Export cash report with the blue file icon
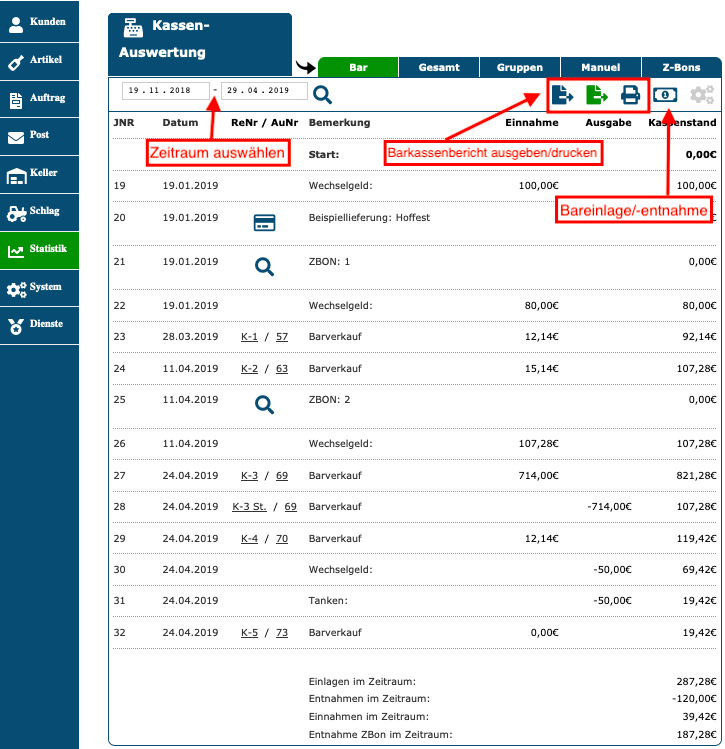The height and width of the screenshot is (749, 725). (562, 95)
